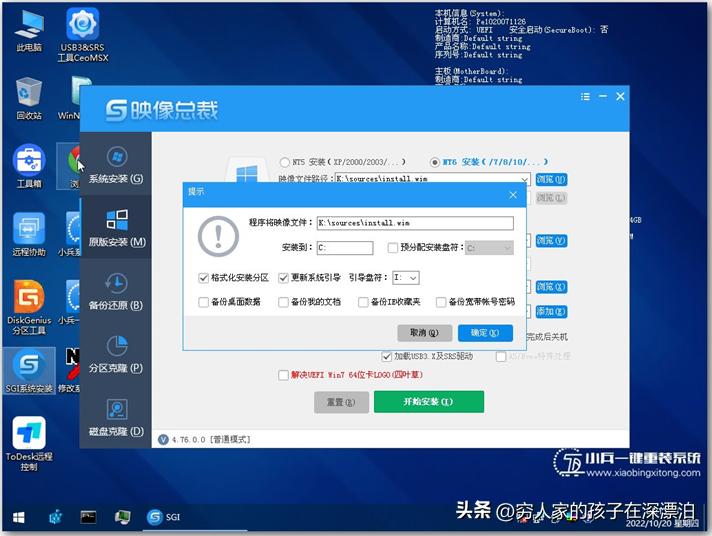Click date 2022/10/20 in system tray

tap(648, 523)
